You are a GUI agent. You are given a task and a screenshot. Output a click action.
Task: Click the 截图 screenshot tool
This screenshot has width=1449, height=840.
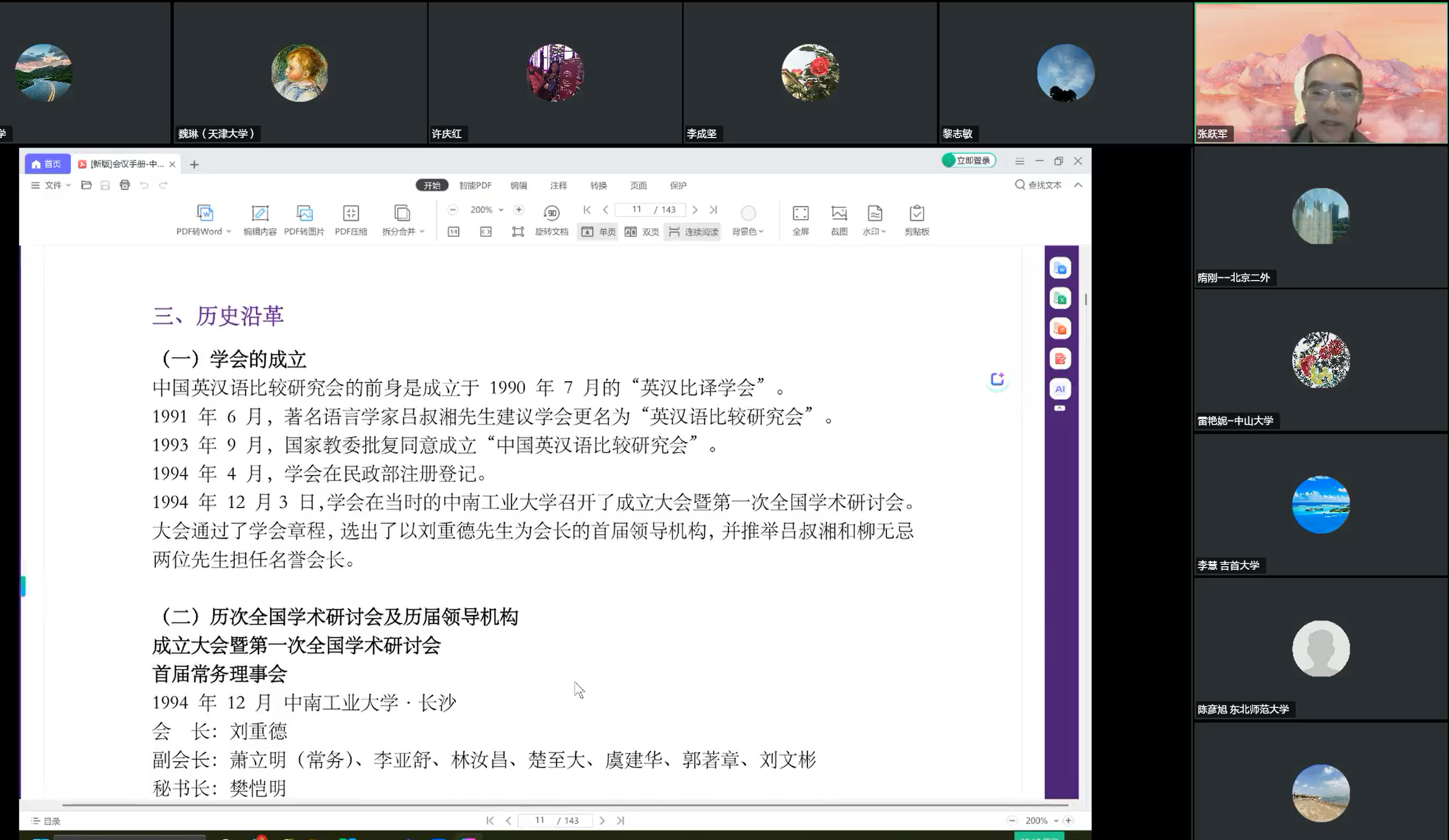pyautogui.click(x=839, y=213)
